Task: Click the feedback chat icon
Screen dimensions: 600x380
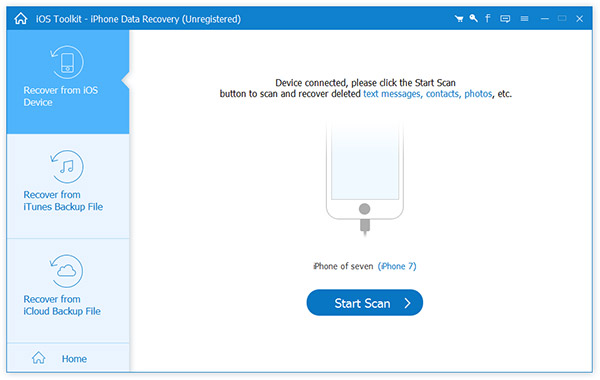Action: (505, 18)
